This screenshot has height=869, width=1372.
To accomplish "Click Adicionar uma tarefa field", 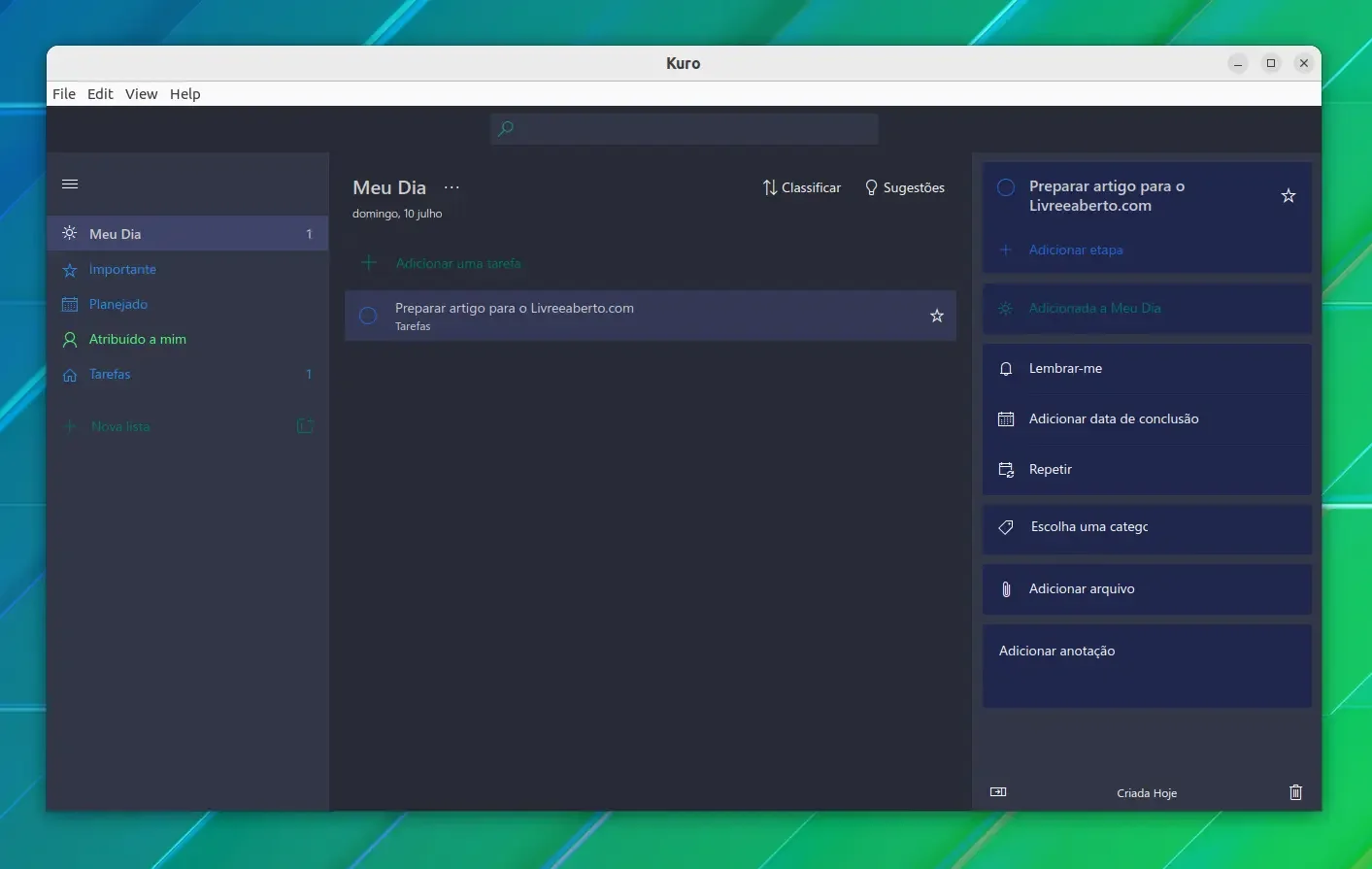I will [x=651, y=263].
